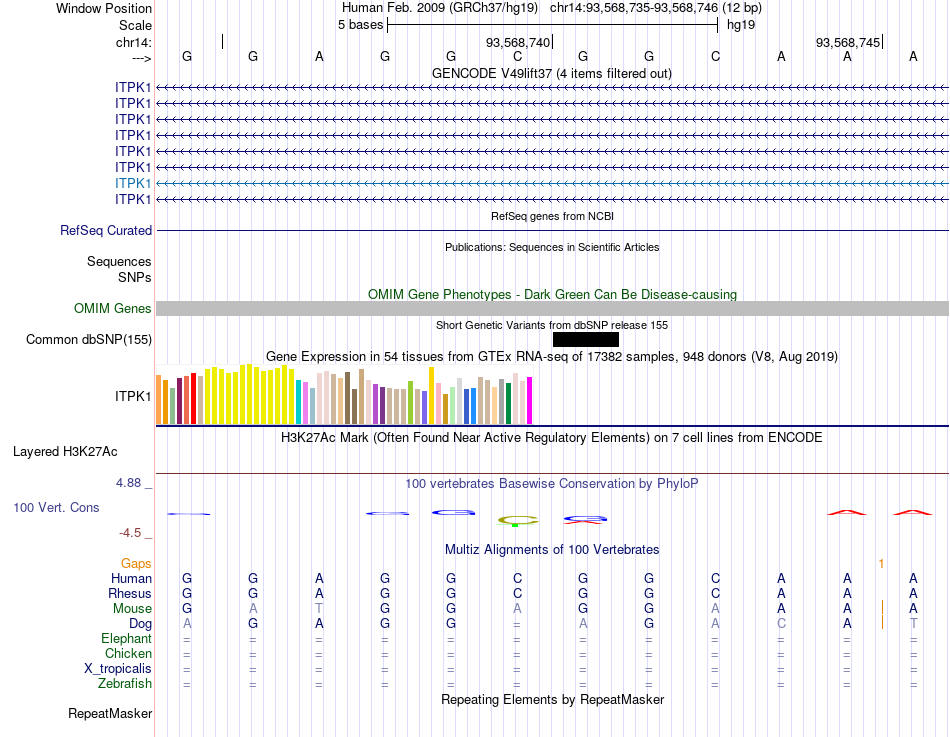
Task: Click the 5 bases scale text
Action: coord(360,25)
